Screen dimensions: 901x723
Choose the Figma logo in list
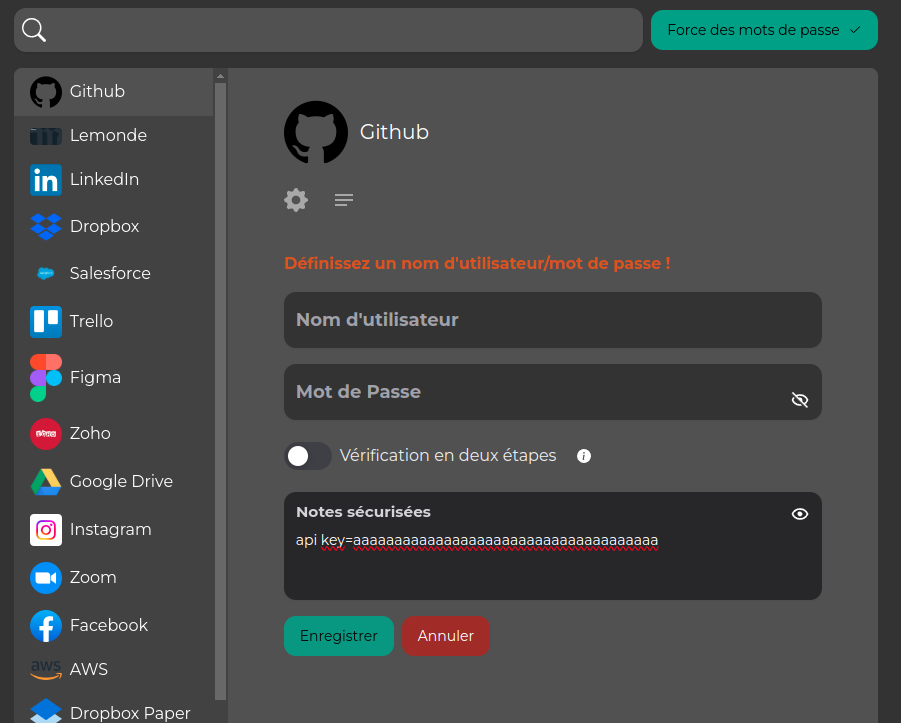tap(46, 377)
